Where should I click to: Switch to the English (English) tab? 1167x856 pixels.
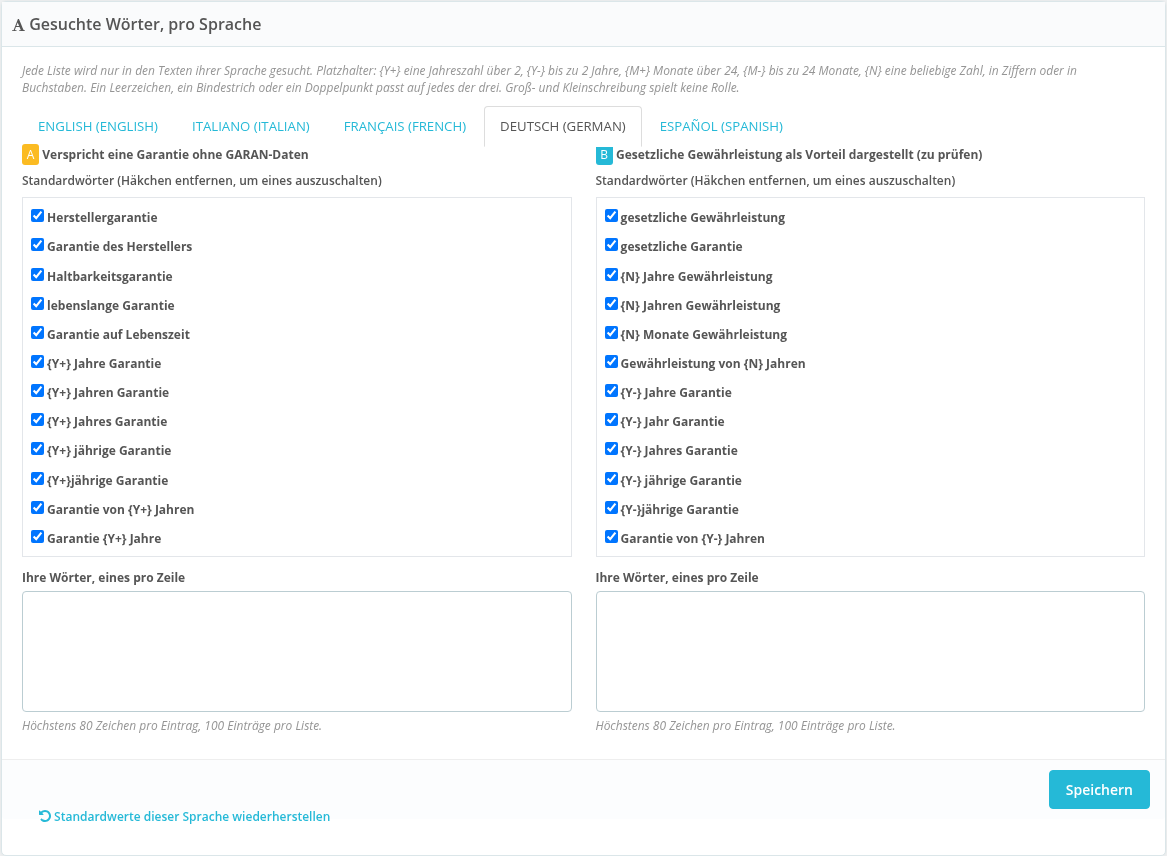98,127
